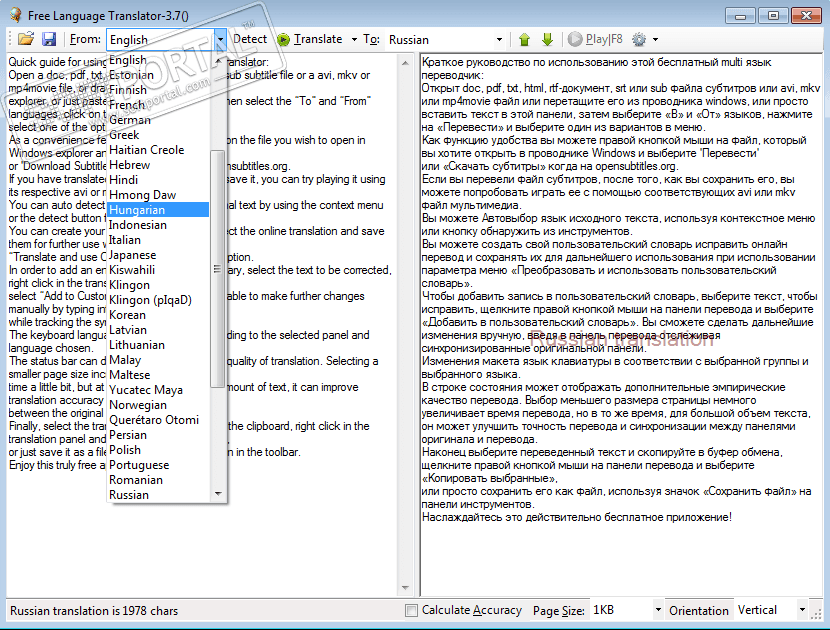Pick Kiswahili from the dropdown list
The width and height of the screenshot is (830, 630).
(x=158, y=270)
